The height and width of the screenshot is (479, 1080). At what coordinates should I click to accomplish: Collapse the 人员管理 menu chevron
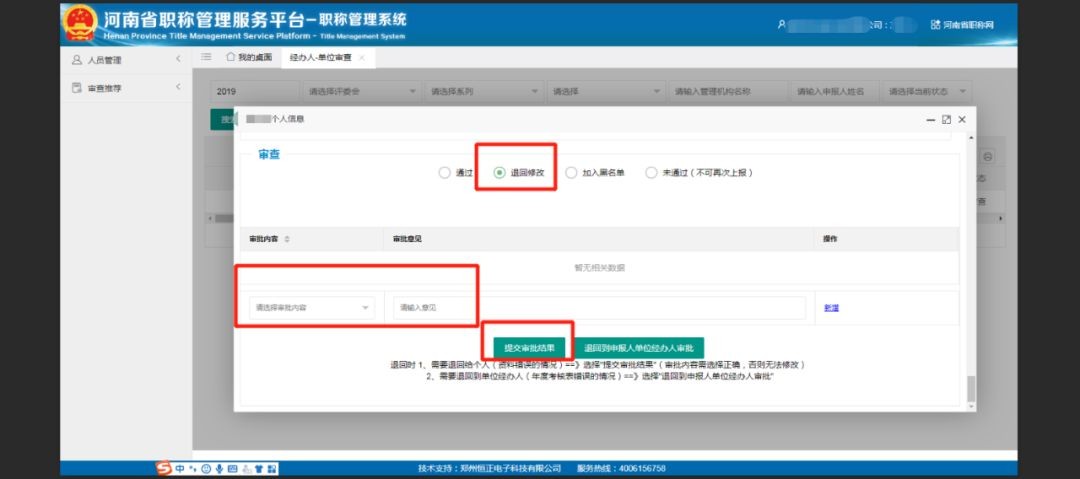pos(178,59)
